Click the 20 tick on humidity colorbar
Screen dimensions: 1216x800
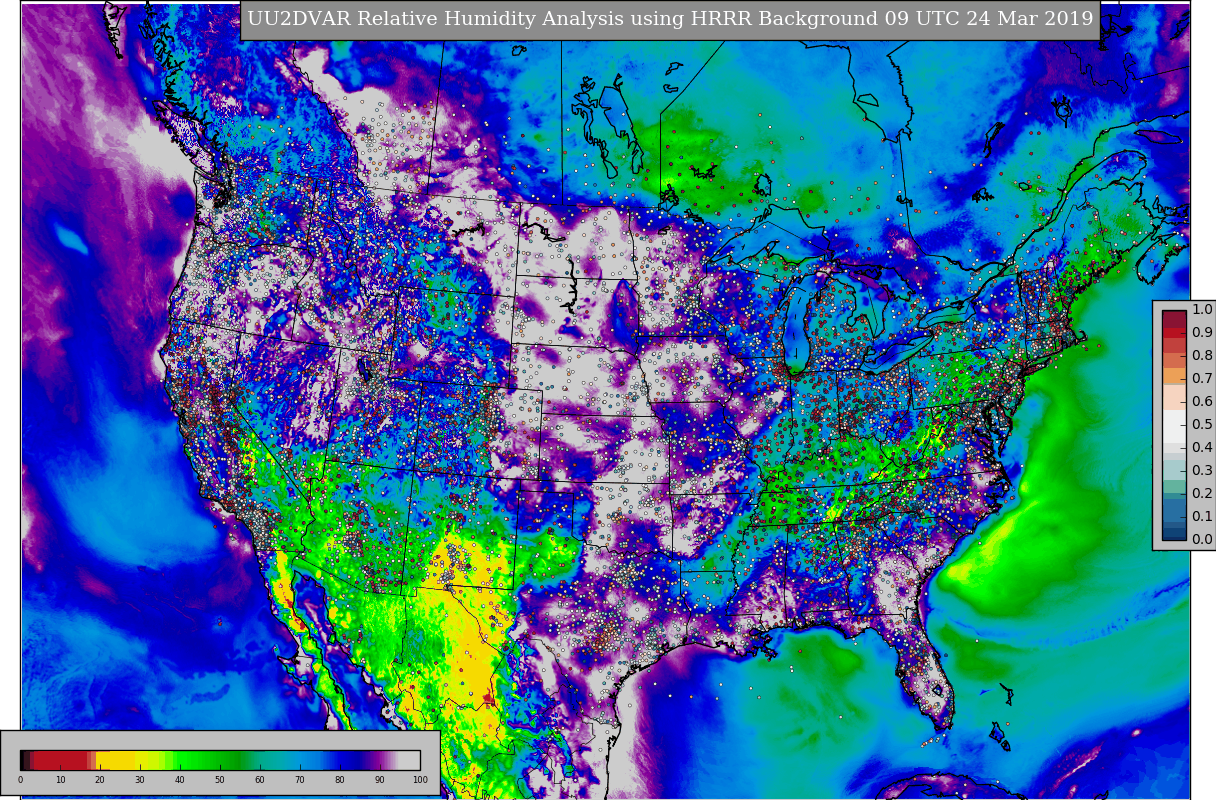coord(100,780)
